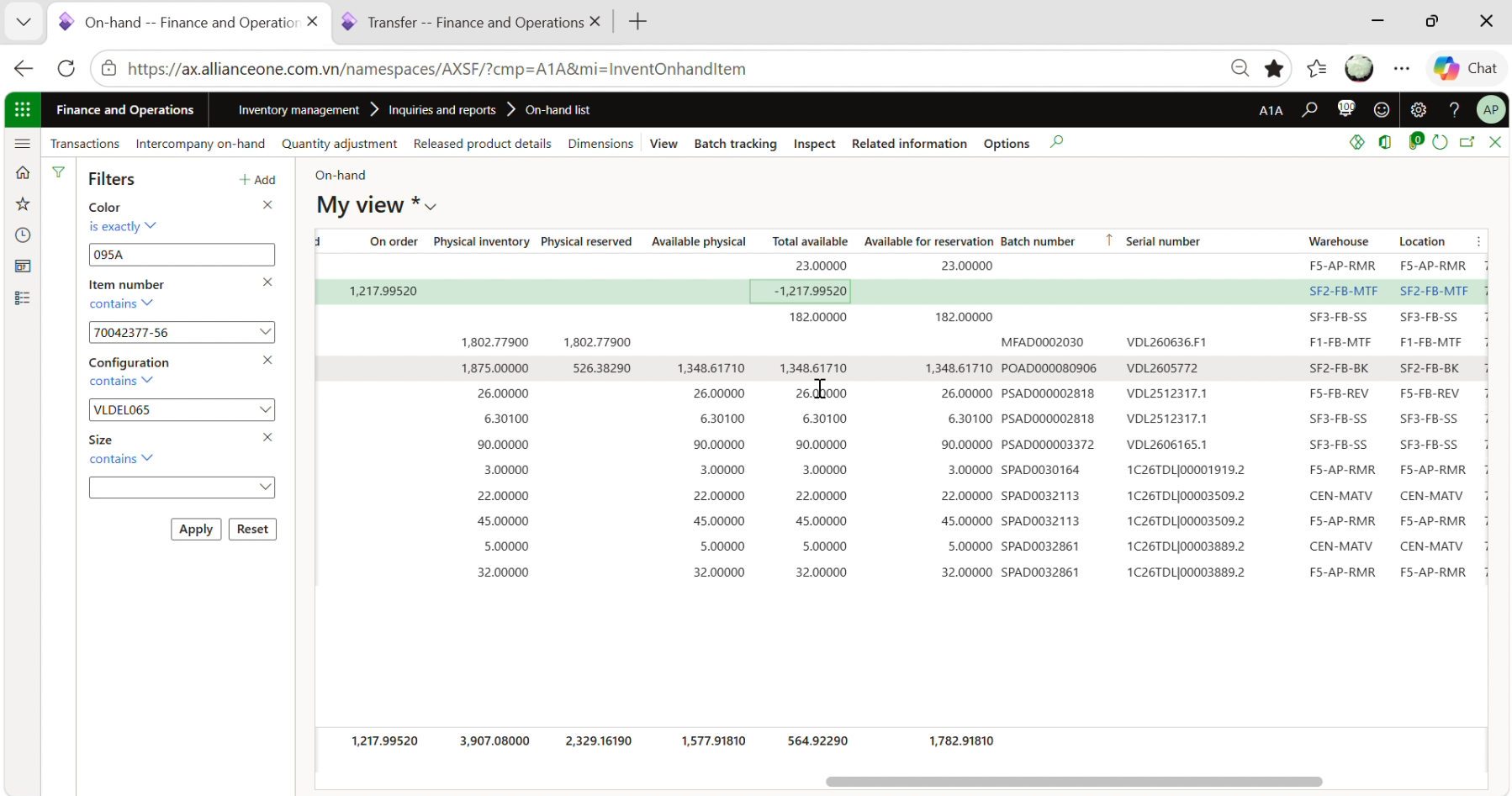
Task: Open Released product details menu
Action: point(482,144)
